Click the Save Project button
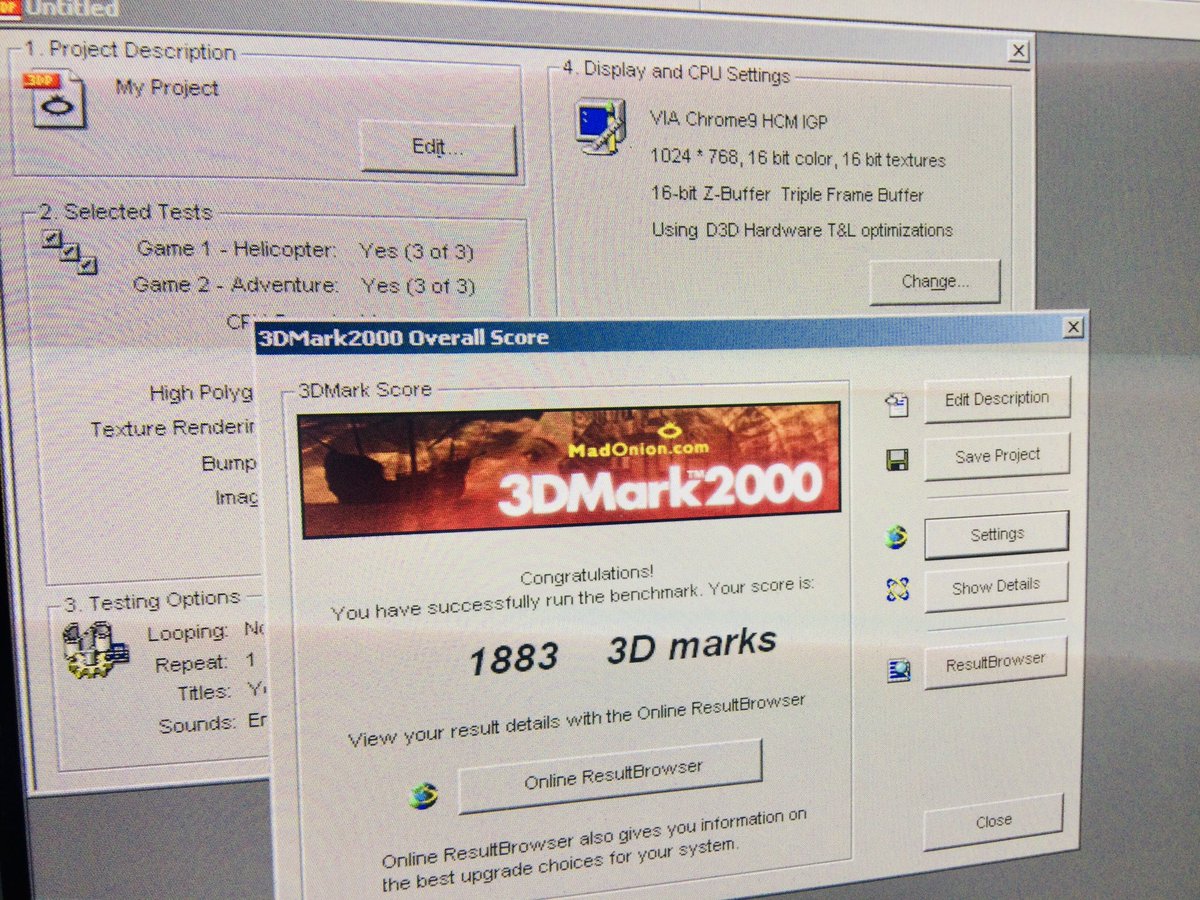 (x=997, y=456)
